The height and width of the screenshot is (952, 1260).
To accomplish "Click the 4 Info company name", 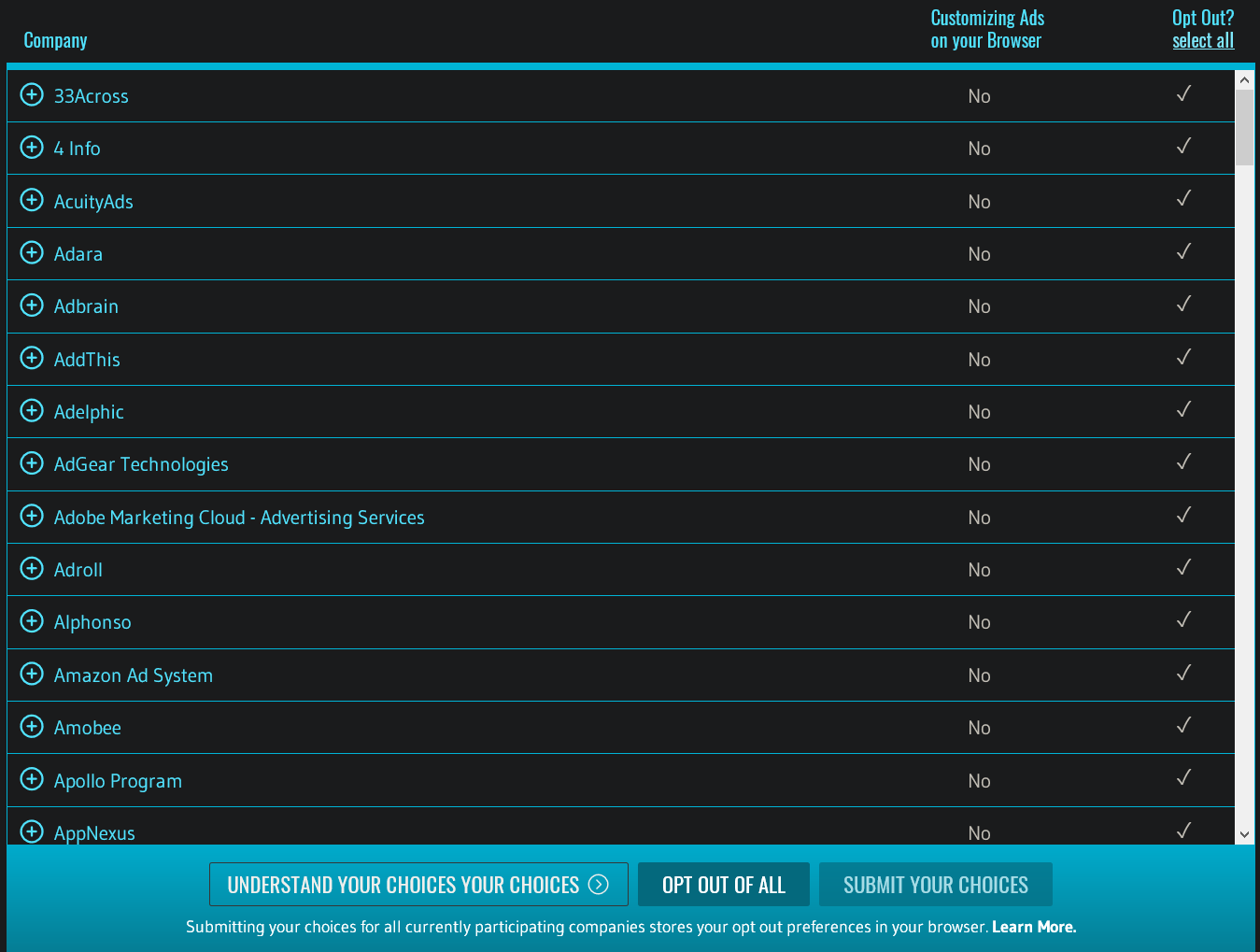I will tap(77, 149).
